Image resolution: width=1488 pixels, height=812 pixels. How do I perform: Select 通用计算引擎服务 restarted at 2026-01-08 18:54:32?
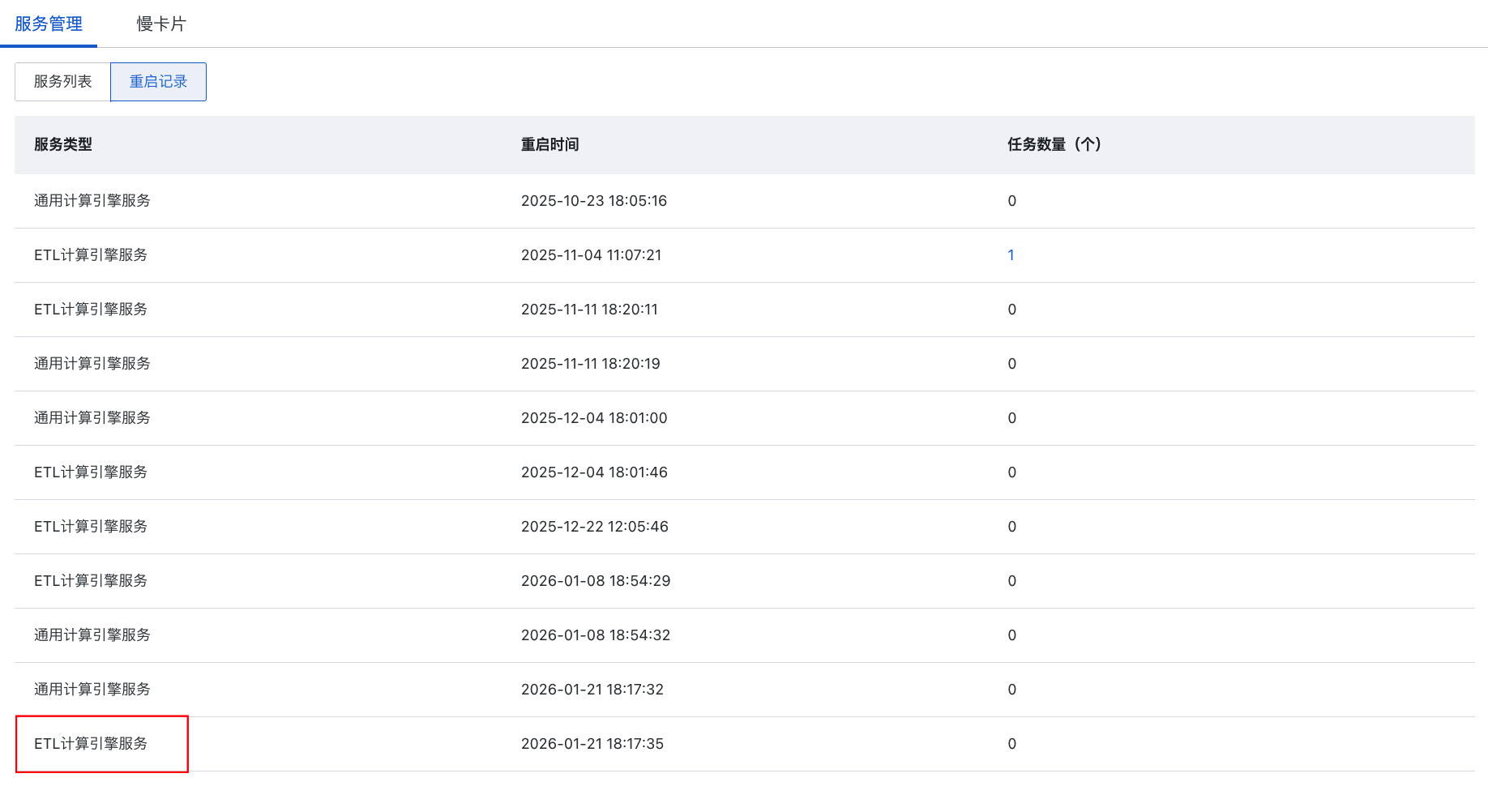92,635
